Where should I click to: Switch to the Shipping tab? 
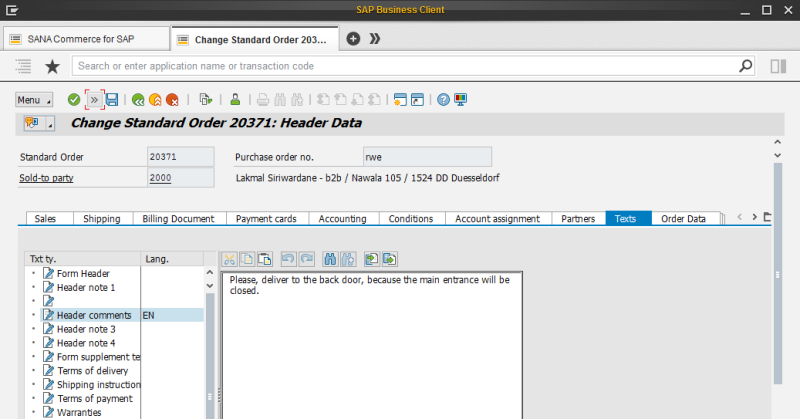click(101, 219)
